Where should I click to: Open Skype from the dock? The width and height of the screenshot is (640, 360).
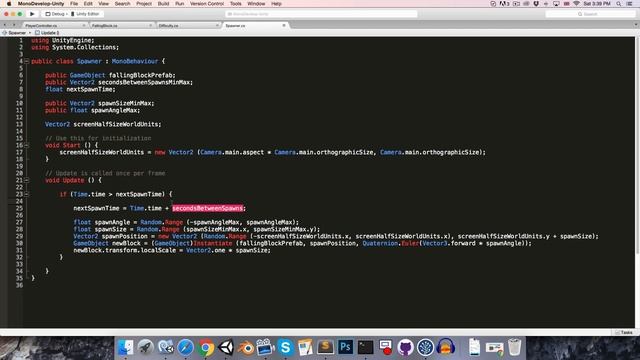point(285,348)
